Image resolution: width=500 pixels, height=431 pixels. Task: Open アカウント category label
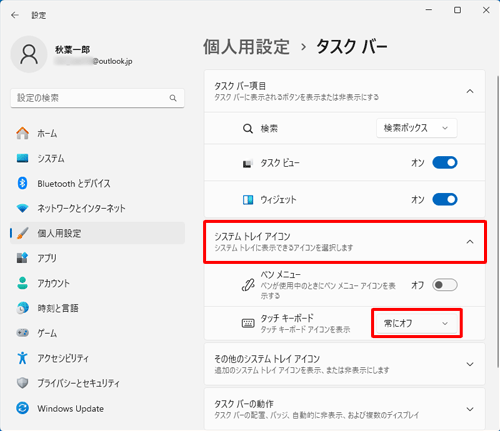[53, 283]
